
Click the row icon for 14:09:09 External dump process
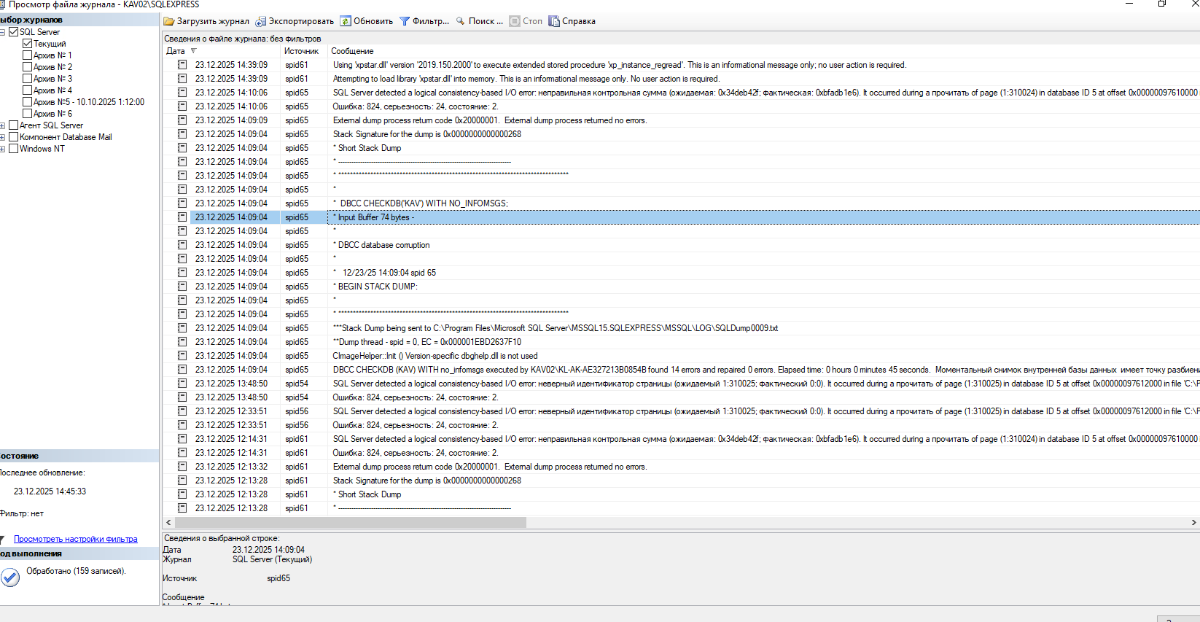(x=183, y=120)
